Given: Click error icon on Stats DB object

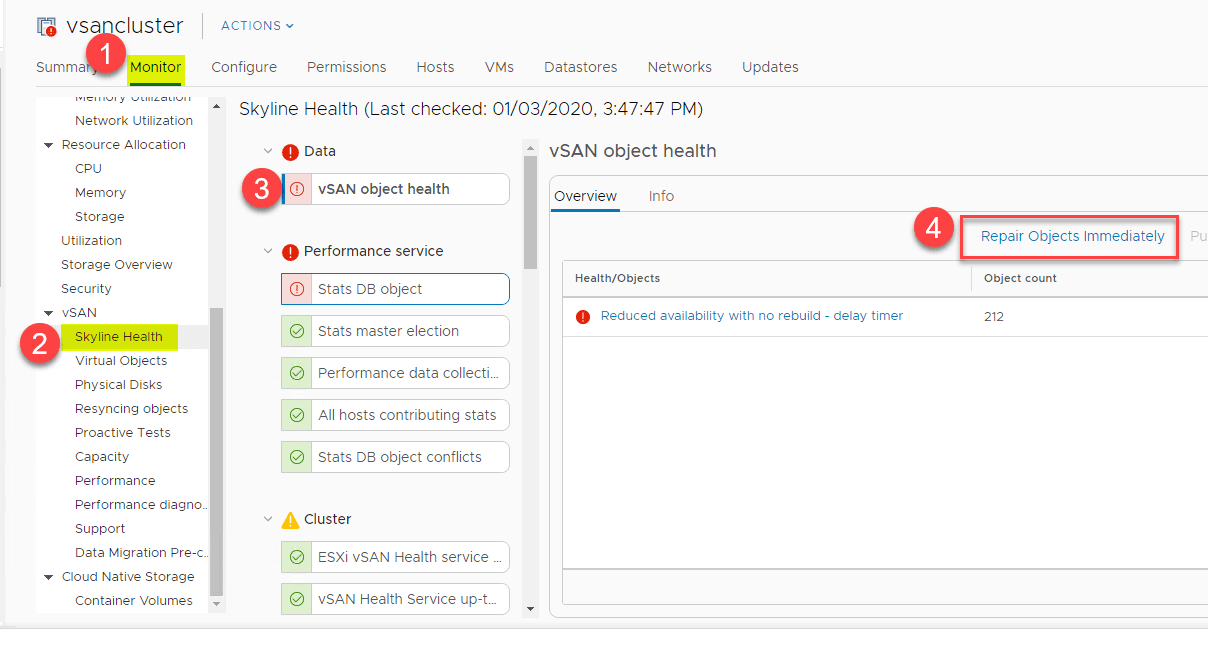Looking at the screenshot, I should [x=297, y=289].
